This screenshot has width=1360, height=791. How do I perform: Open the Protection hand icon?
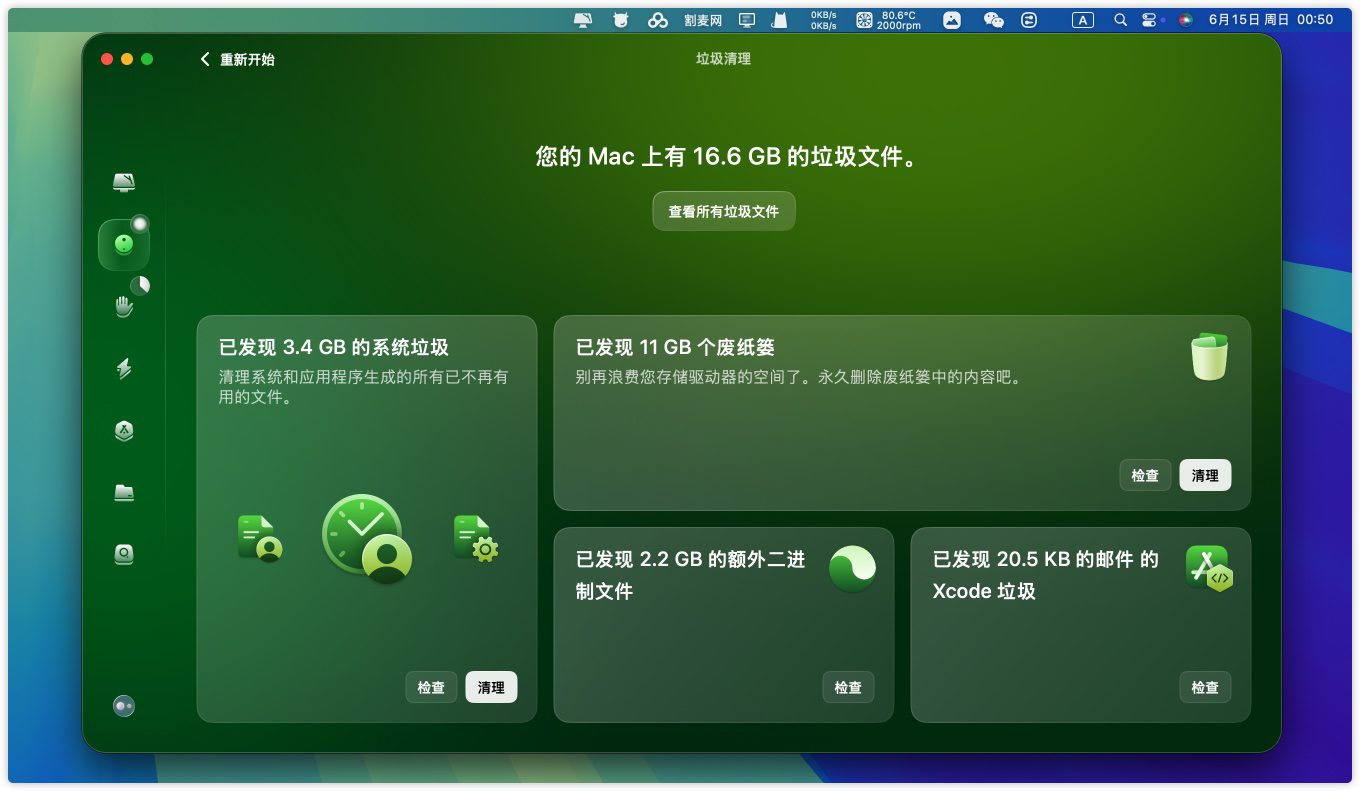point(124,306)
